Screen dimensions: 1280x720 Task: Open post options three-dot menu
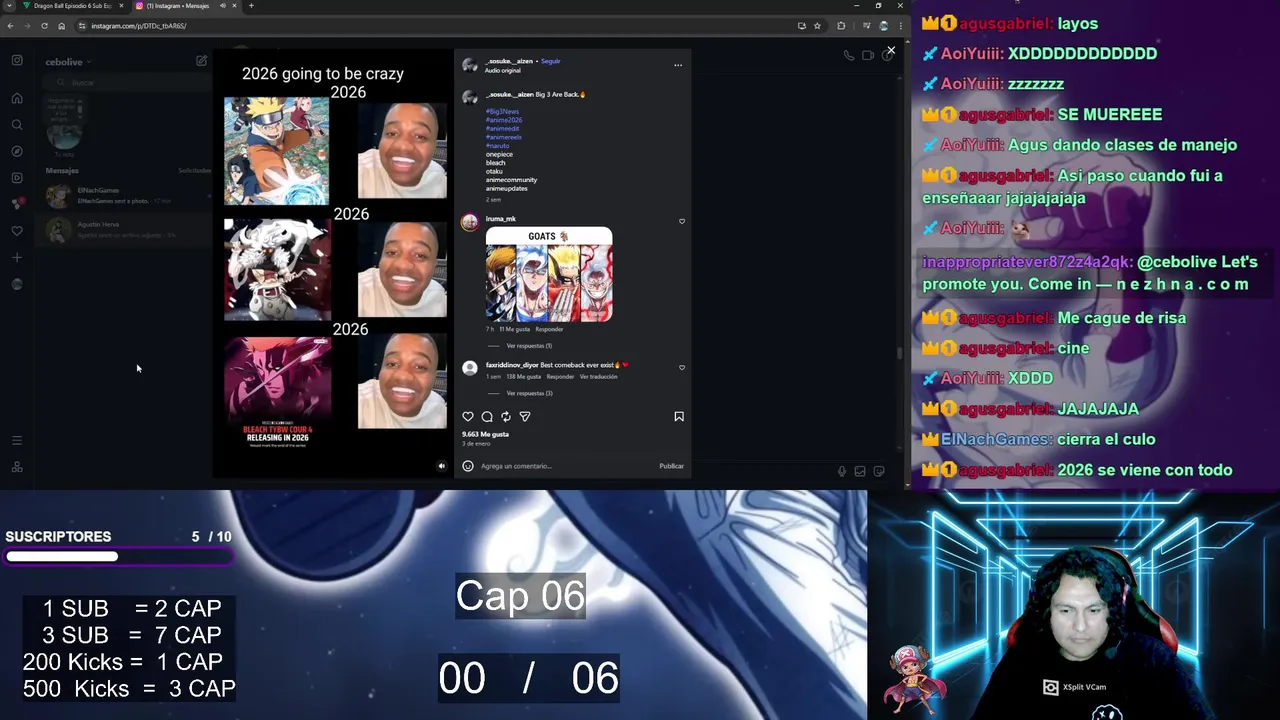(678, 65)
